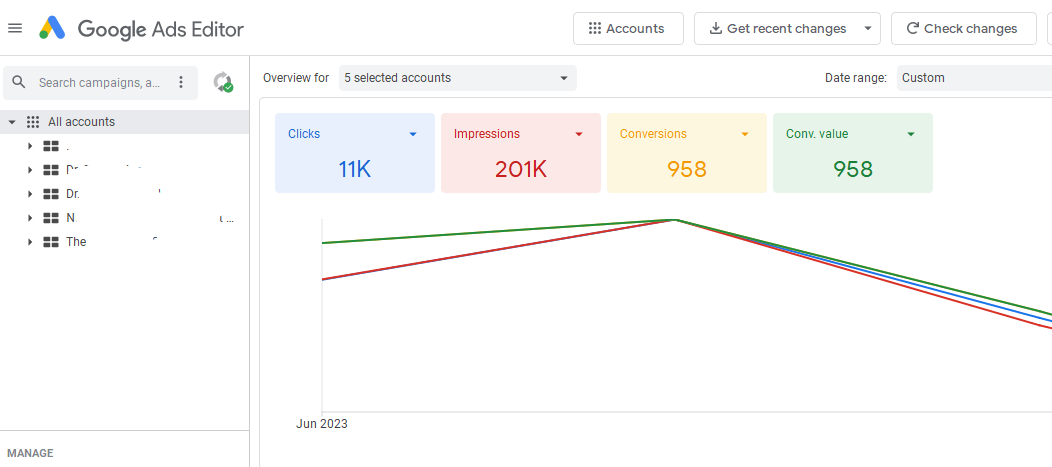
Task: Open the Accounts manager button
Action: pos(627,29)
